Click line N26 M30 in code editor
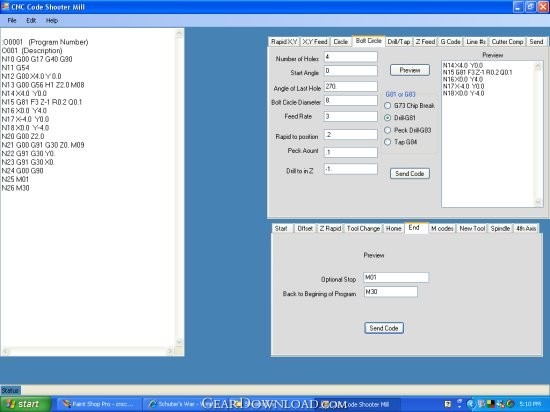 [x=15, y=188]
